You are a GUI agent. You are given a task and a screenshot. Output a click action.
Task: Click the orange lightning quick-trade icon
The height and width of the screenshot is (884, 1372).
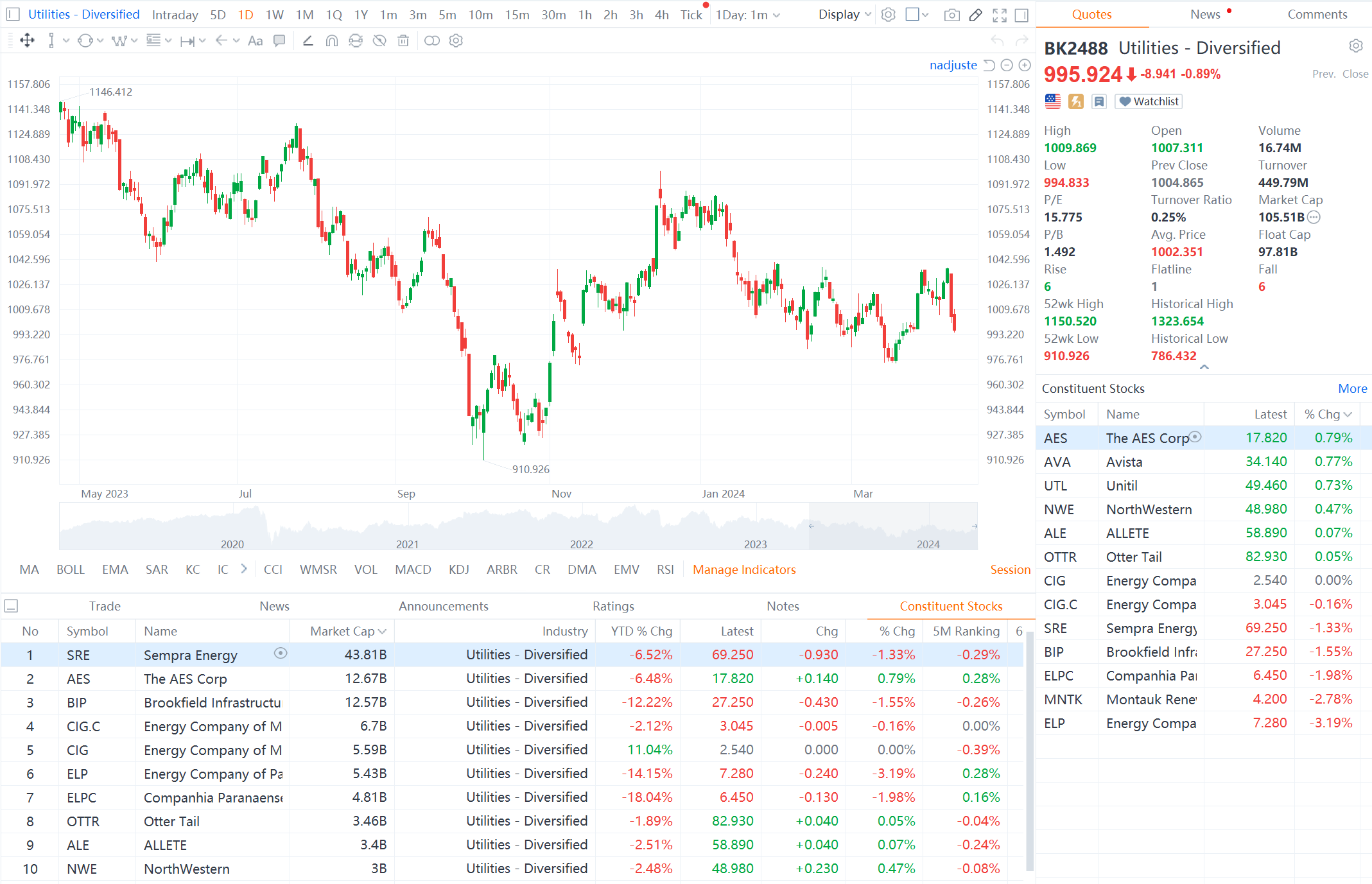(x=1076, y=101)
